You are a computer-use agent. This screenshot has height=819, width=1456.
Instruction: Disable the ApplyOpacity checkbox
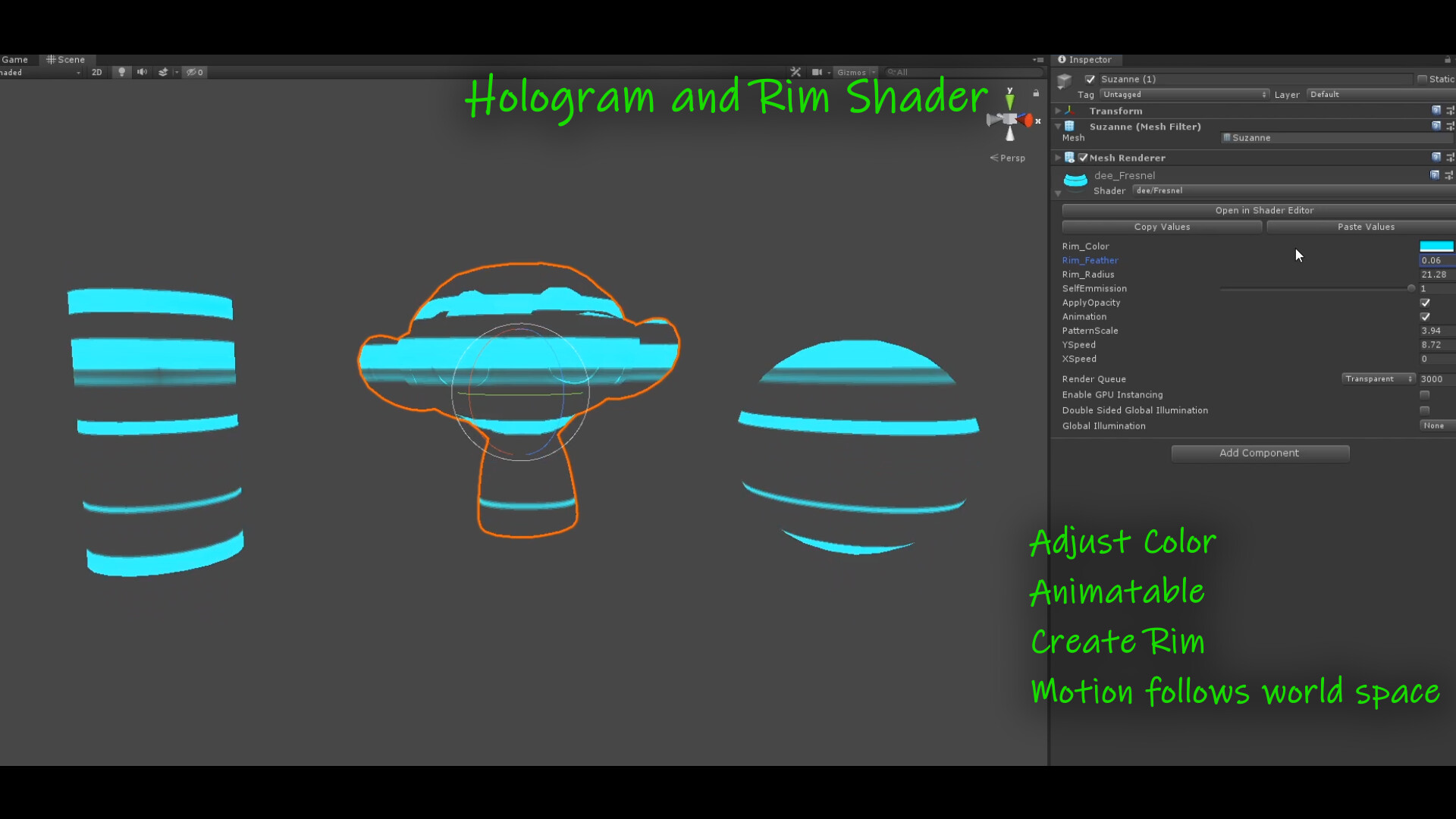[1425, 303]
